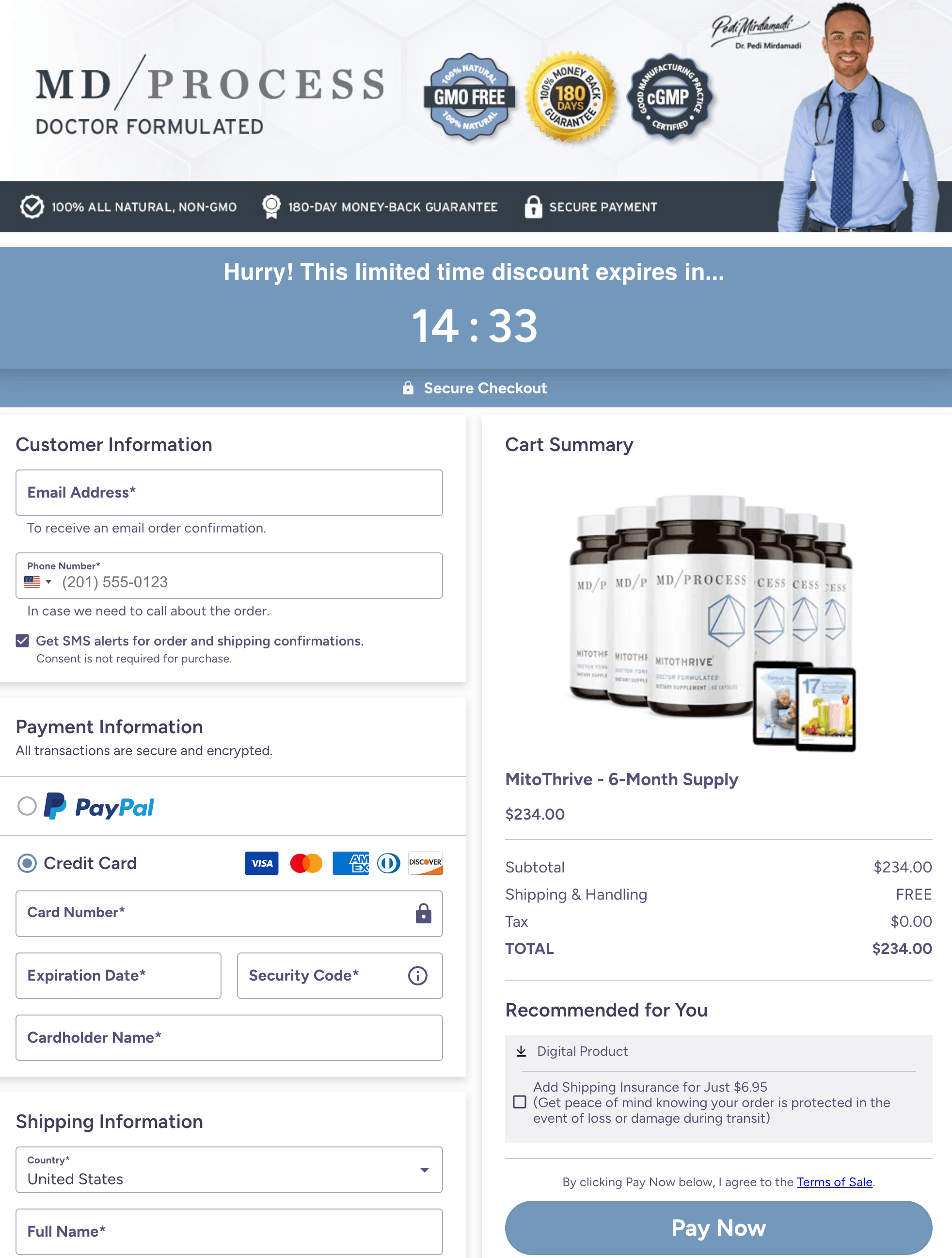This screenshot has height=1258, width=952.
Task: Click the Subtotal $234.00 value
Action: tap(903, 867)
